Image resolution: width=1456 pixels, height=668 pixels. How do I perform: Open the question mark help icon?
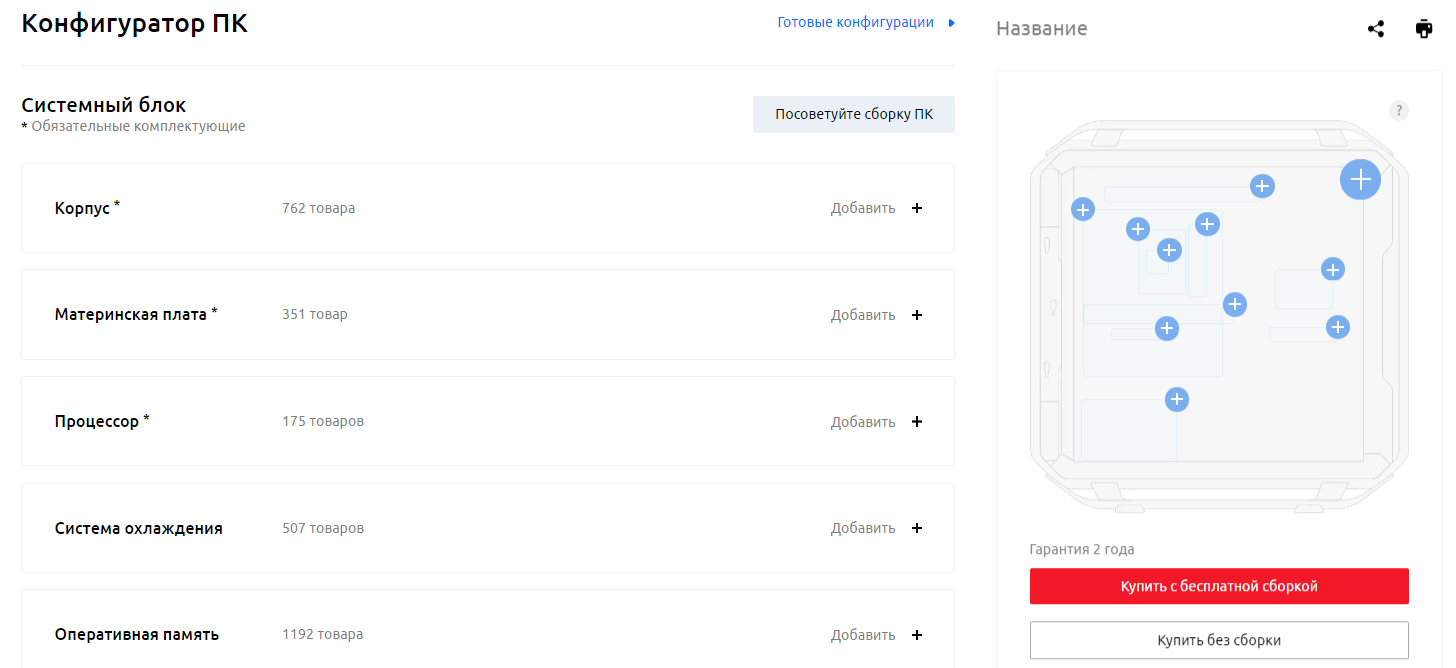click(1399, 110)
